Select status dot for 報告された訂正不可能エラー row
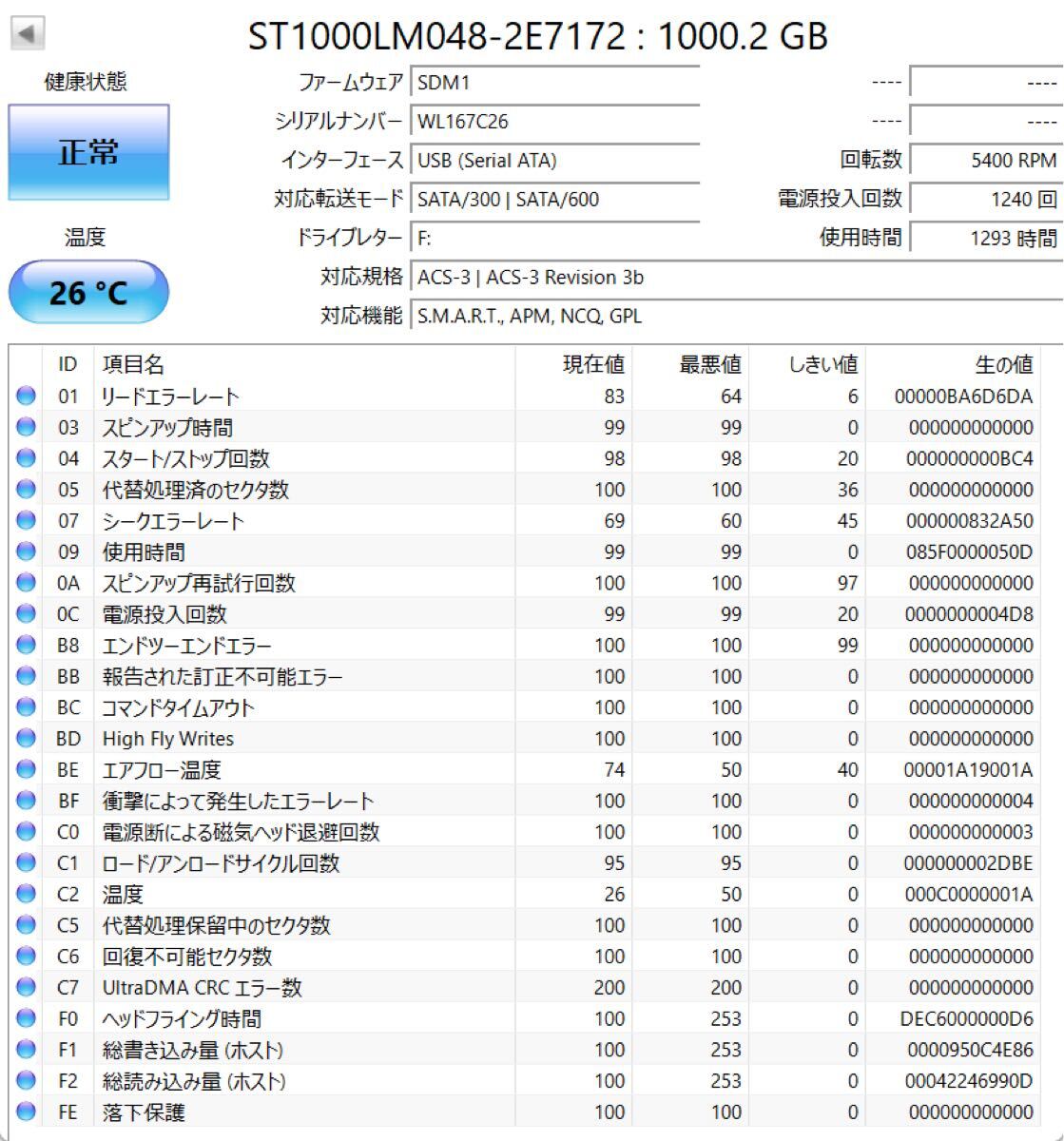This screenshot has width=1064, height=1141. pyautogui.click(x=26, y=676)
